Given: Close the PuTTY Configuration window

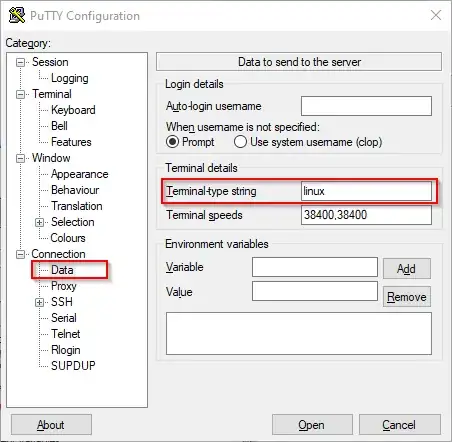Looking at the screenshot, I should (x=436, y=15).
